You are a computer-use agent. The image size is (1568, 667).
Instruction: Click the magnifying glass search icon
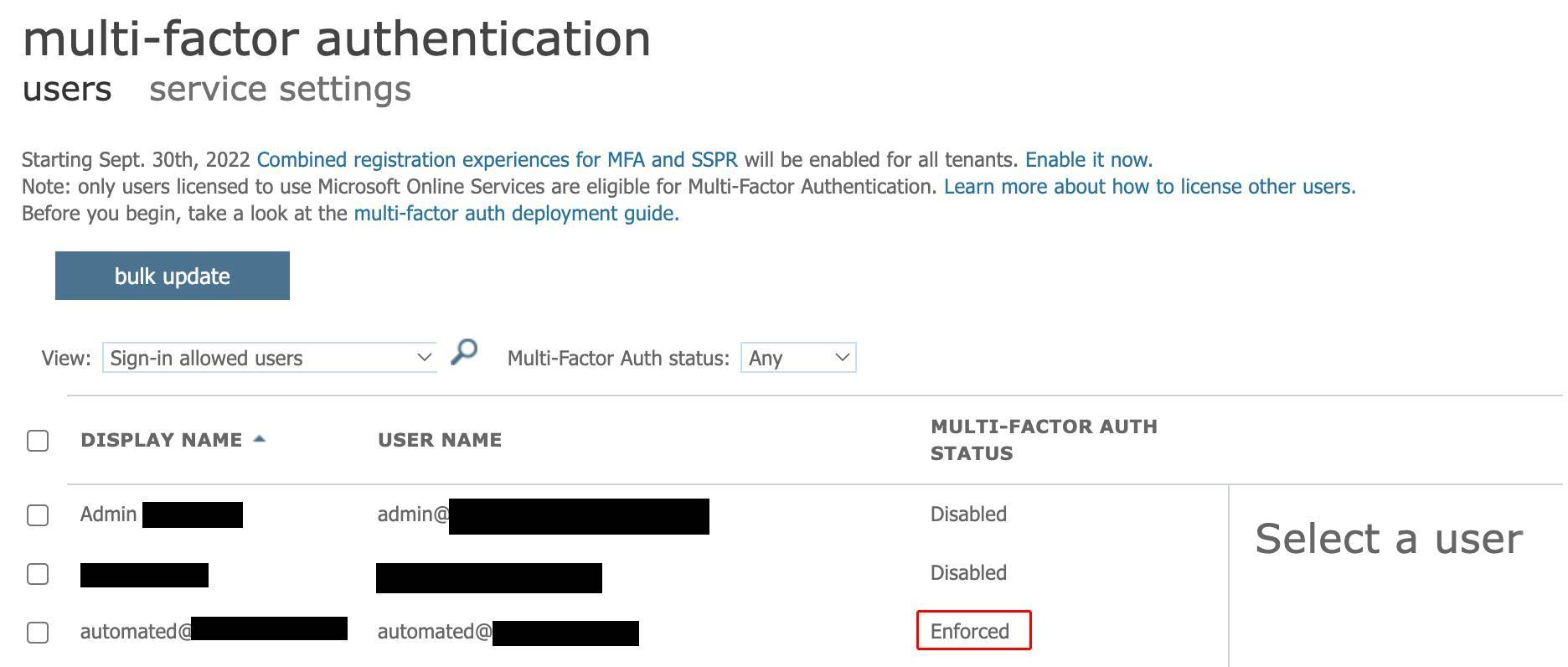point(464,352)
